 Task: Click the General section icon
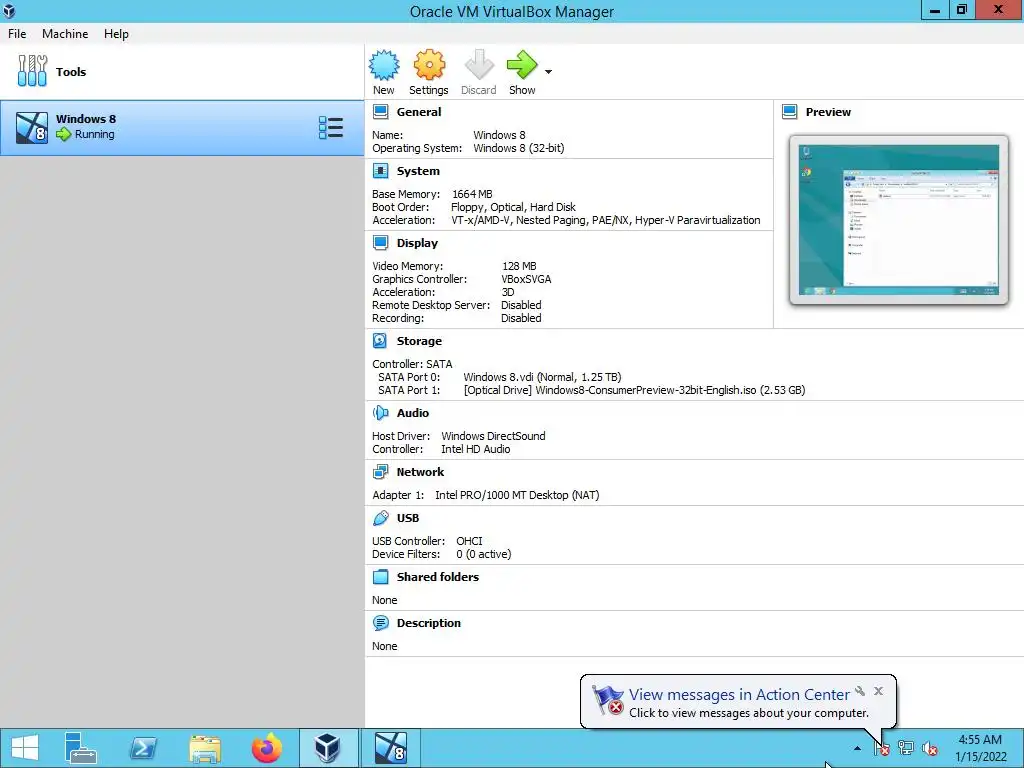click(381, 112)
